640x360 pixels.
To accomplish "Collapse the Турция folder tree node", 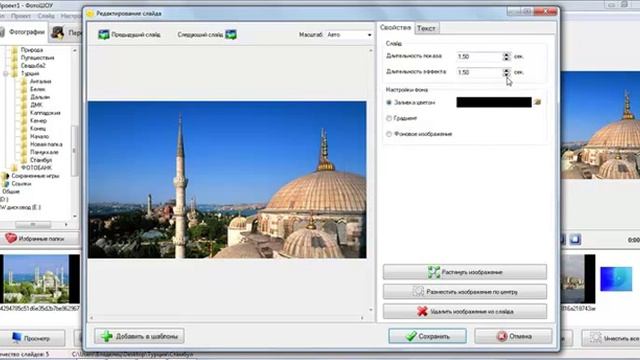I will 6,73.
